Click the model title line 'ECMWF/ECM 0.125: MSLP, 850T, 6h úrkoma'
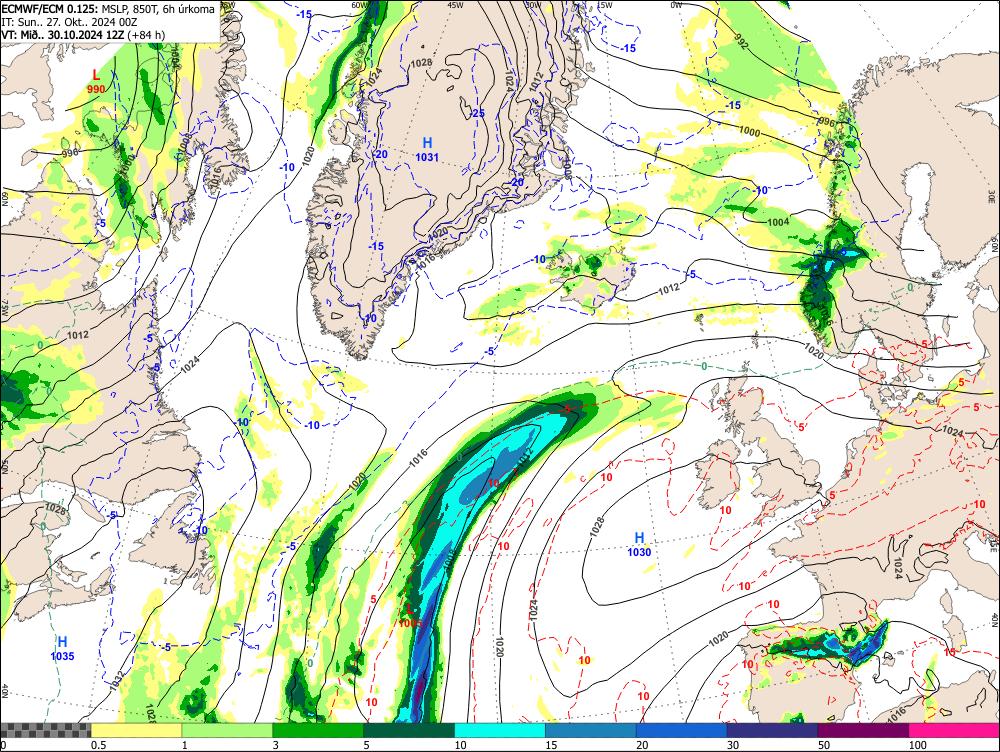 coord(108,9)
